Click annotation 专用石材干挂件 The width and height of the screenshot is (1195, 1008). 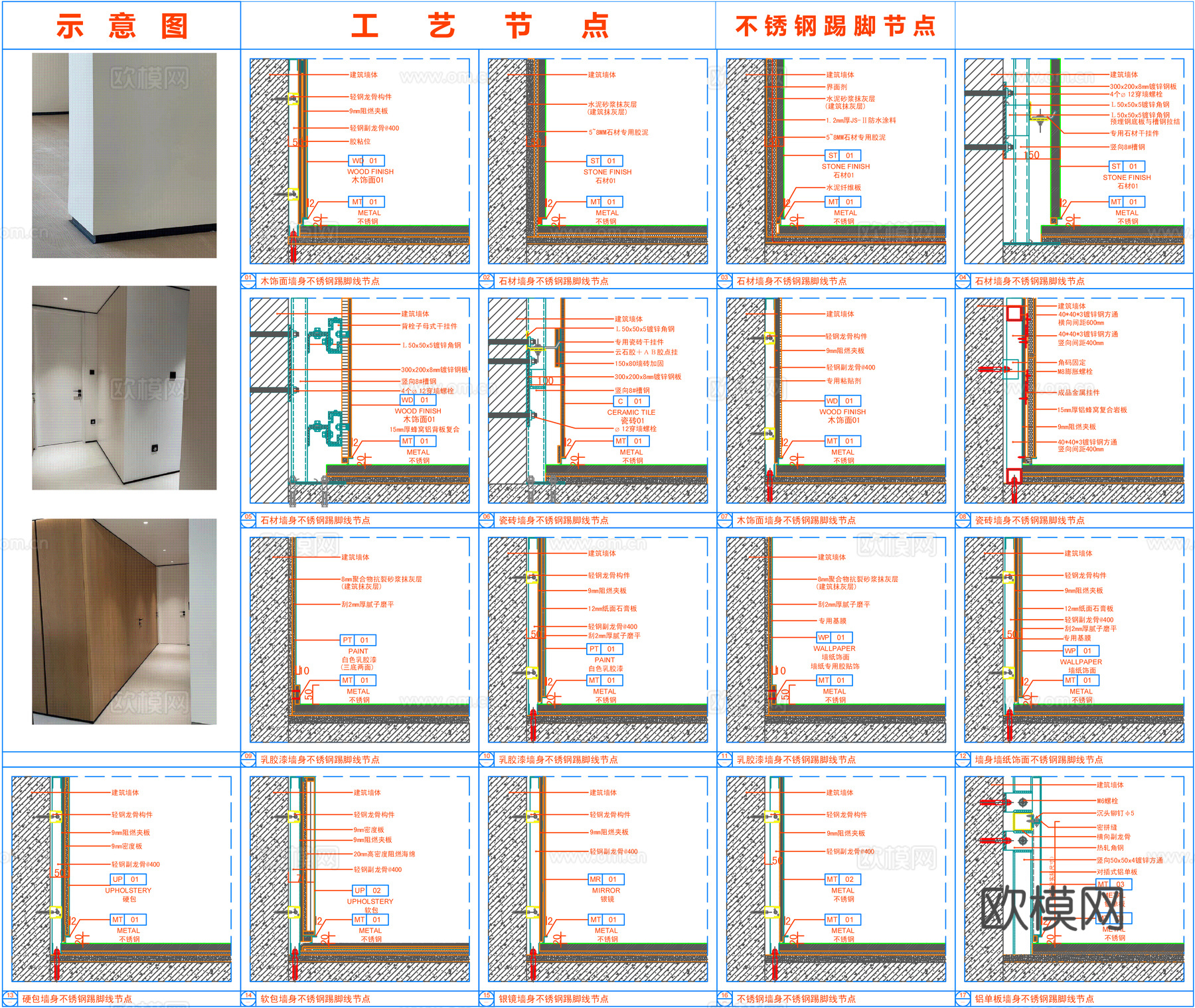point(1135,133)
